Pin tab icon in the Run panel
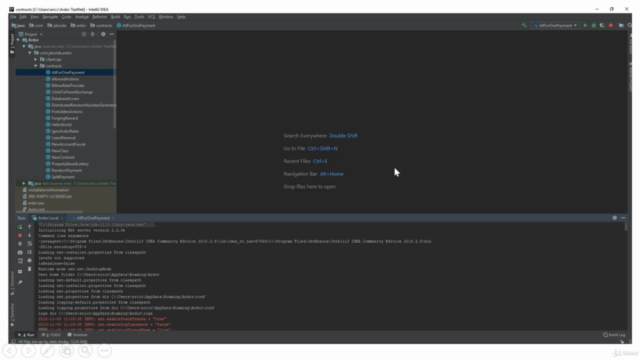Screen dimensions: 640x360 [20, 282]
